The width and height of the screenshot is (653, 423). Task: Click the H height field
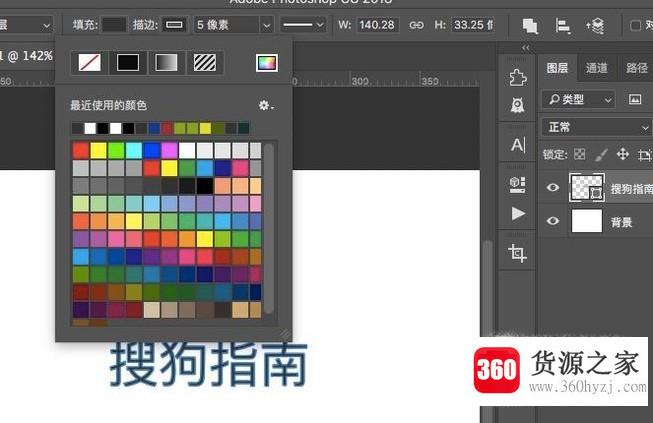pyautogui.click(x=474, y=25)
